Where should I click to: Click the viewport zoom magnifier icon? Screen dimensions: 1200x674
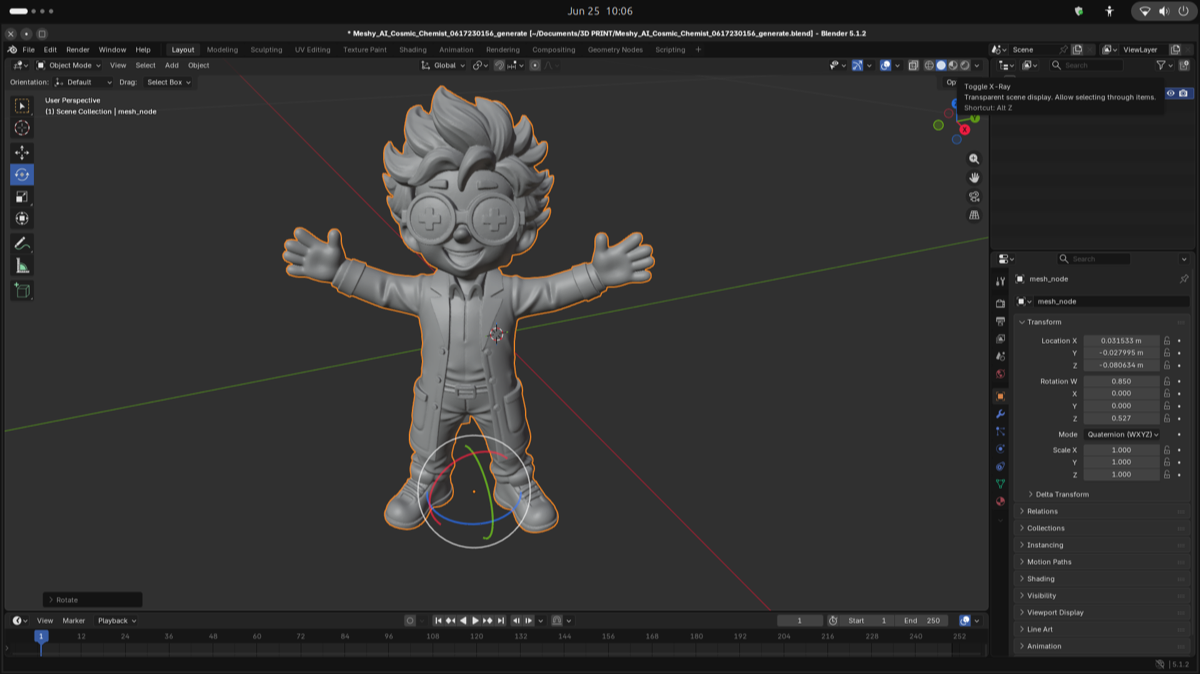click(974, 159)
